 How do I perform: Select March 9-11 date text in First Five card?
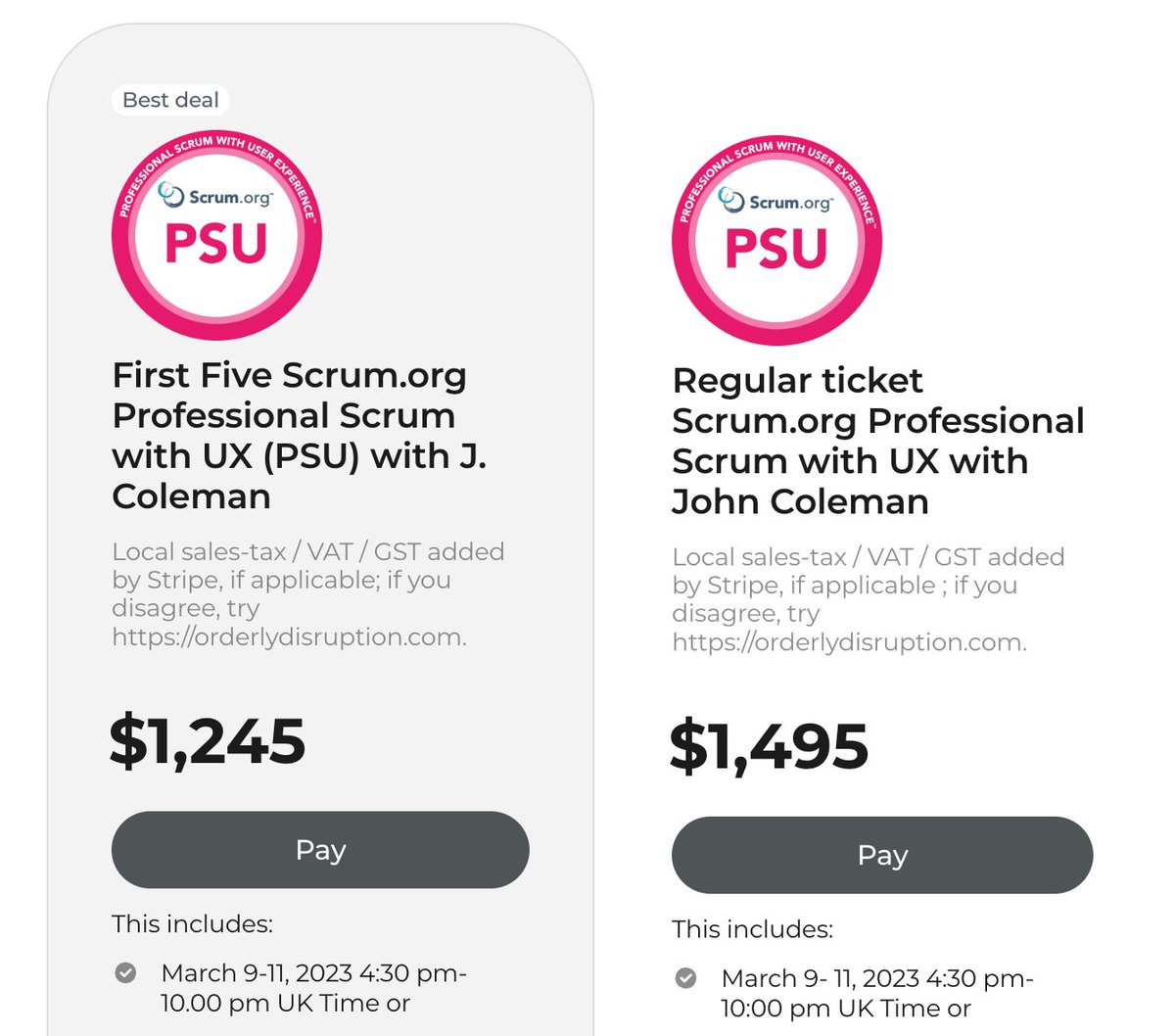tap(313, 988)
